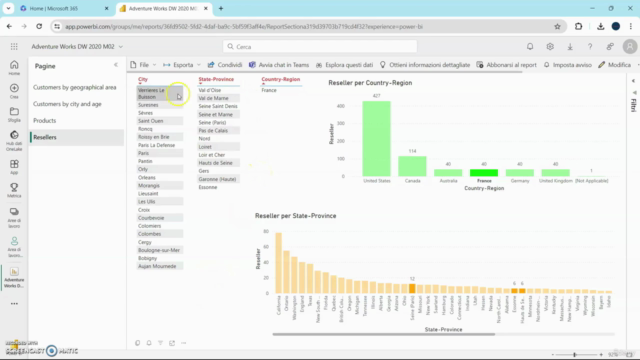Image resolution: width=640 pixels, height=360 pixels.
Task: Click Imposta avviso
Action: point(567,65)
